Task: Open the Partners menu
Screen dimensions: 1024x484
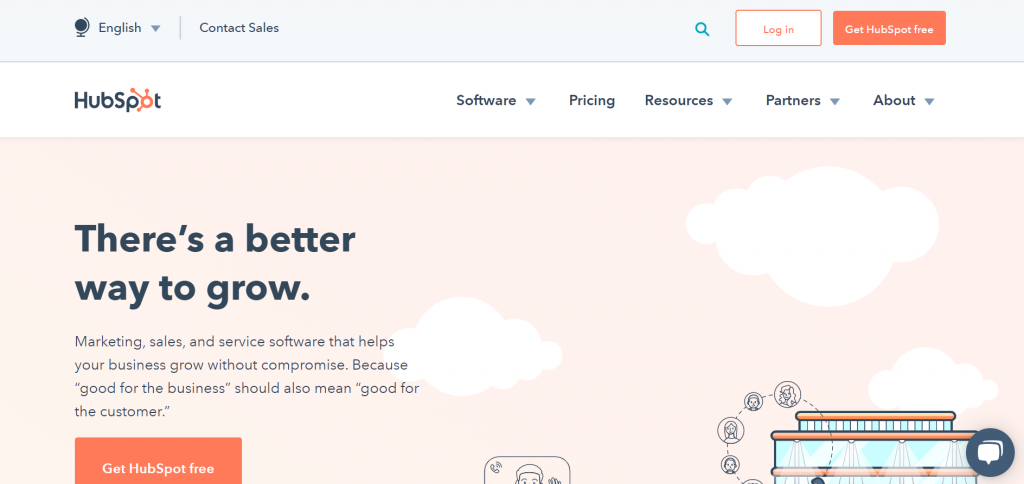Action: (793, 101)
